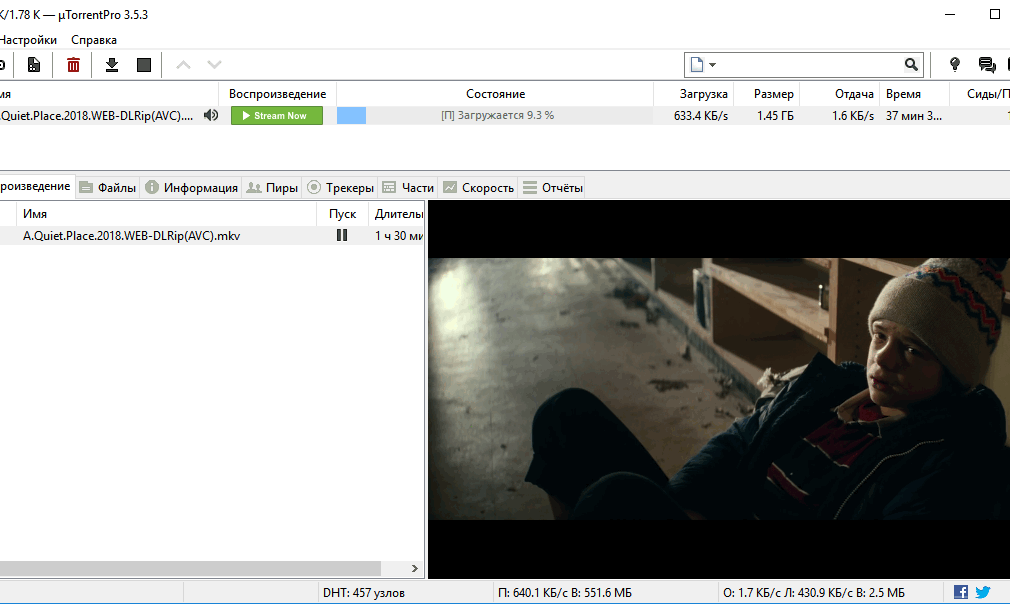Open the Настройки menu
The height and width of the screenshot is (604, 1010).
click(x=28, y=39)
